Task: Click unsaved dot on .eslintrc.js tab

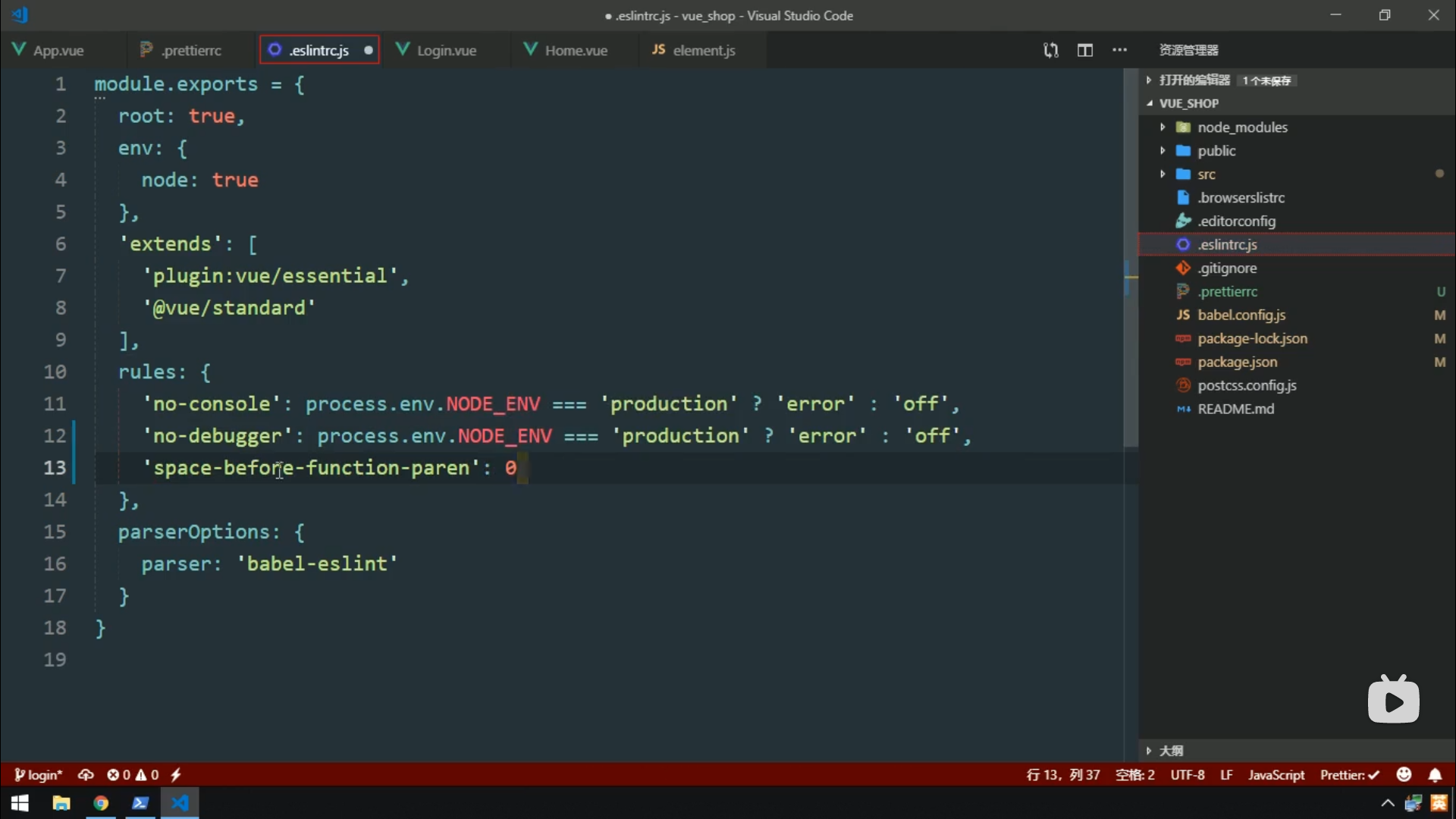Action: coord(369,50)
